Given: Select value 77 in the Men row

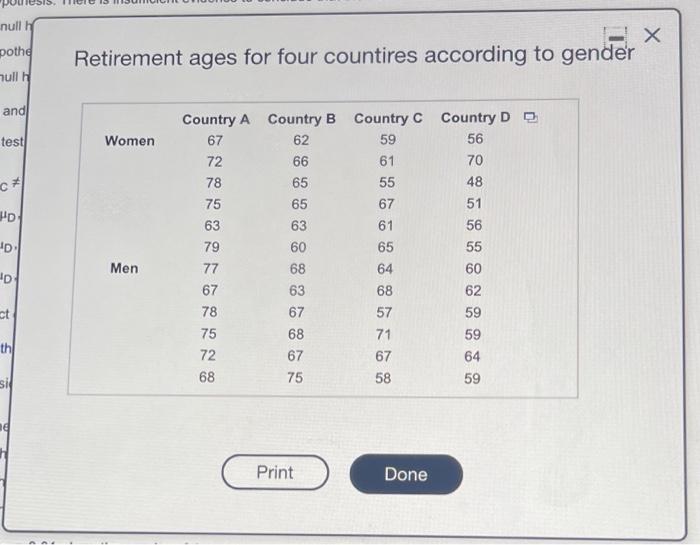Looking at the screenshot, I should (x=211, y=268).
